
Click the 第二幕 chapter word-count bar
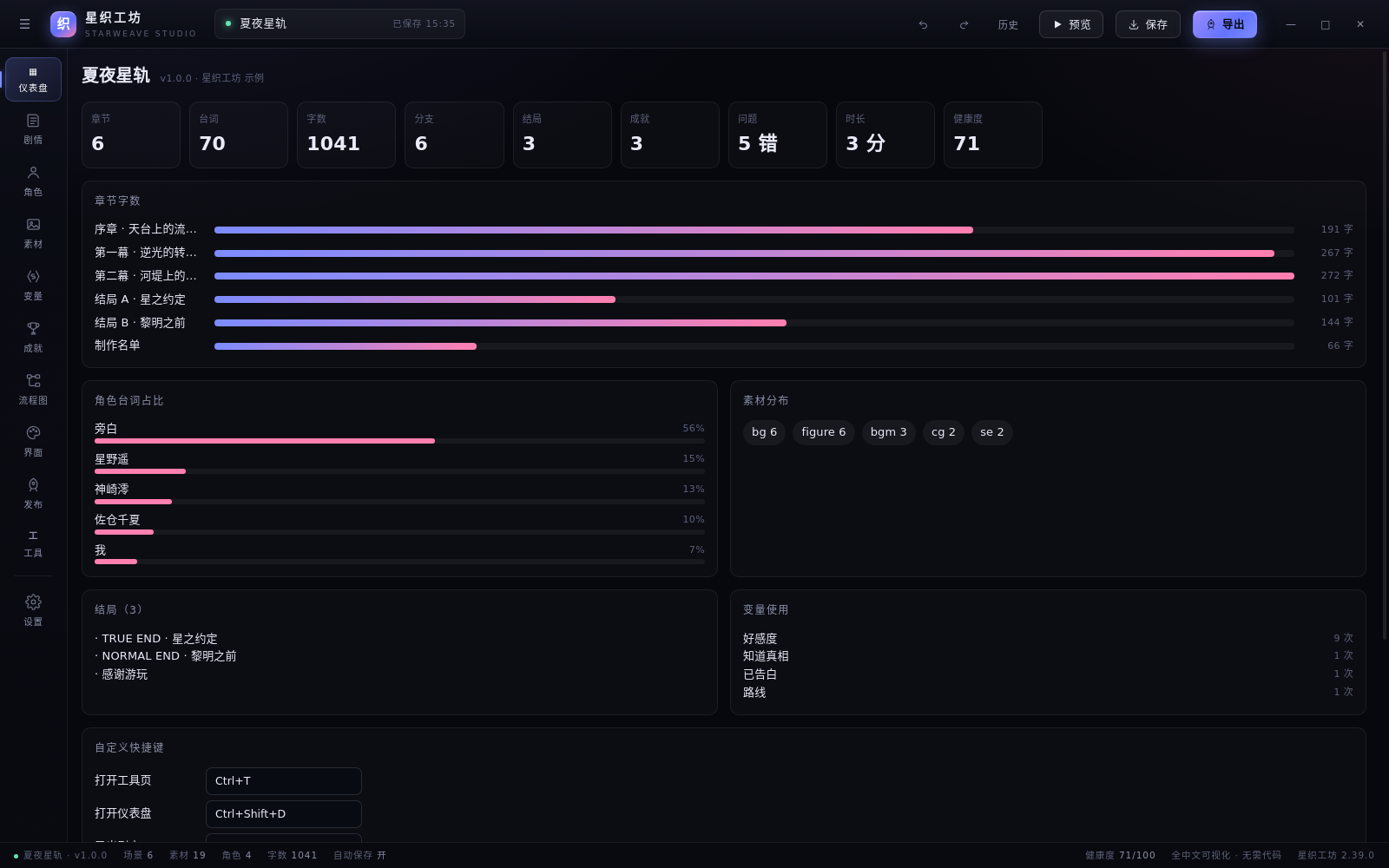pos(754,276)
